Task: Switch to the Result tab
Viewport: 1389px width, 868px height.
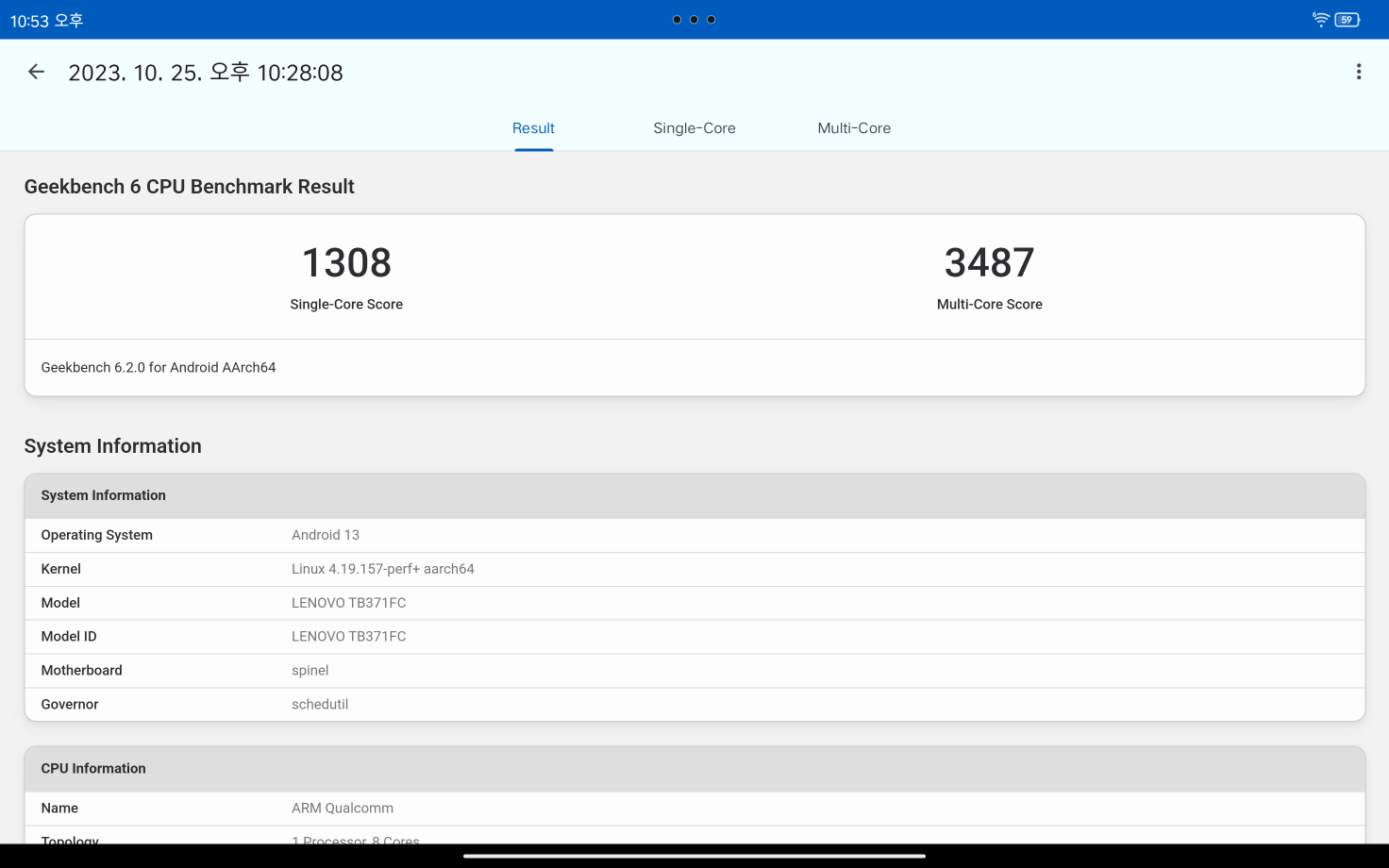Action: coord(533,128)
